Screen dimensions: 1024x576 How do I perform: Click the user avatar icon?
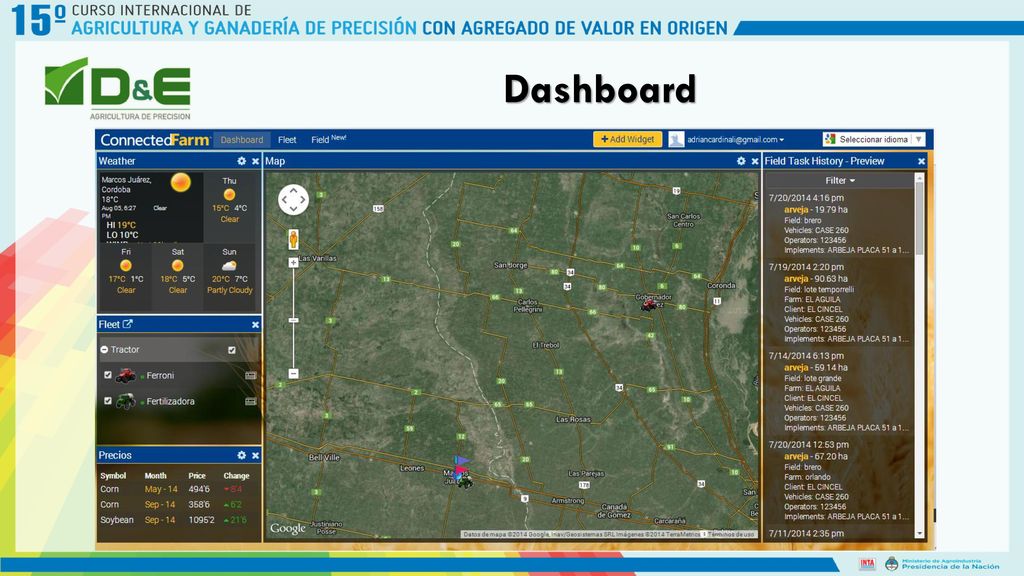click(676, 139)
